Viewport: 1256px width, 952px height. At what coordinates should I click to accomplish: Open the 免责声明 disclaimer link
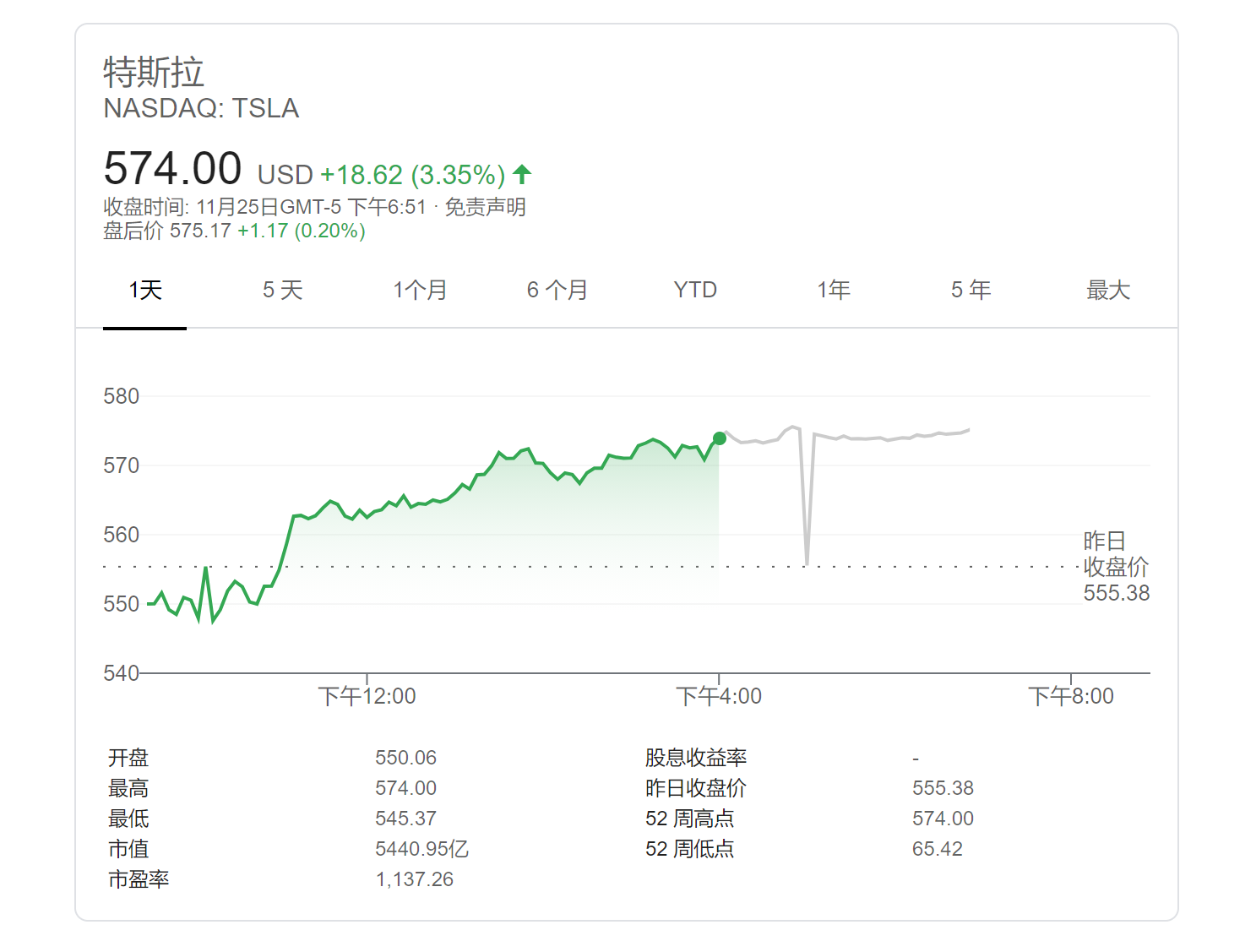(486, 207)
